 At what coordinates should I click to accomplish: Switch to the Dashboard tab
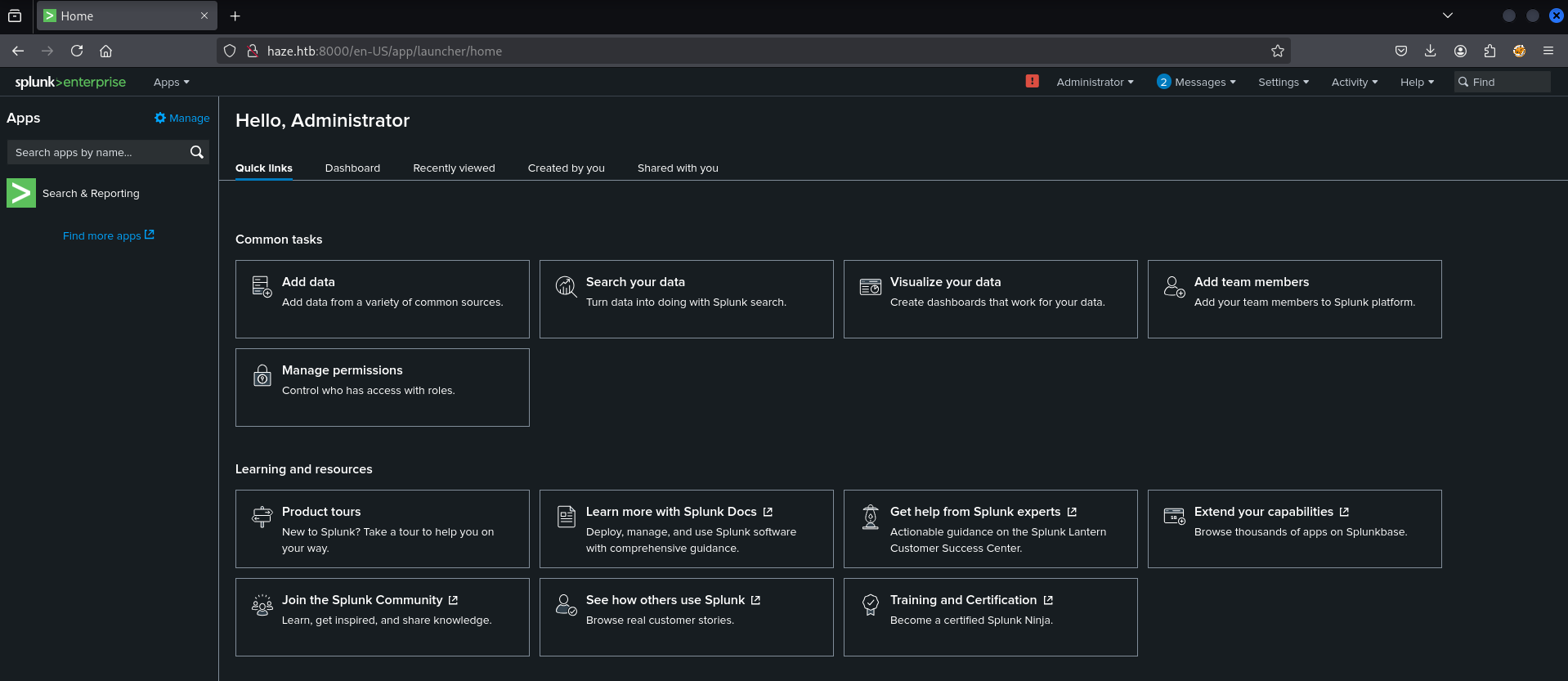click(x=352, y=168)
